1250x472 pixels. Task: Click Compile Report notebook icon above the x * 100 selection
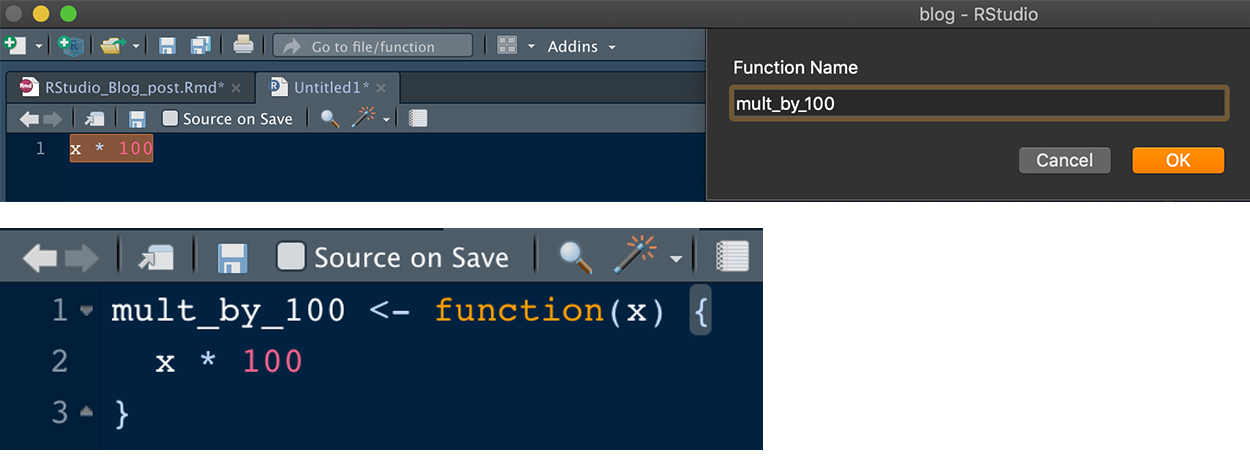[x=418, y=118]
